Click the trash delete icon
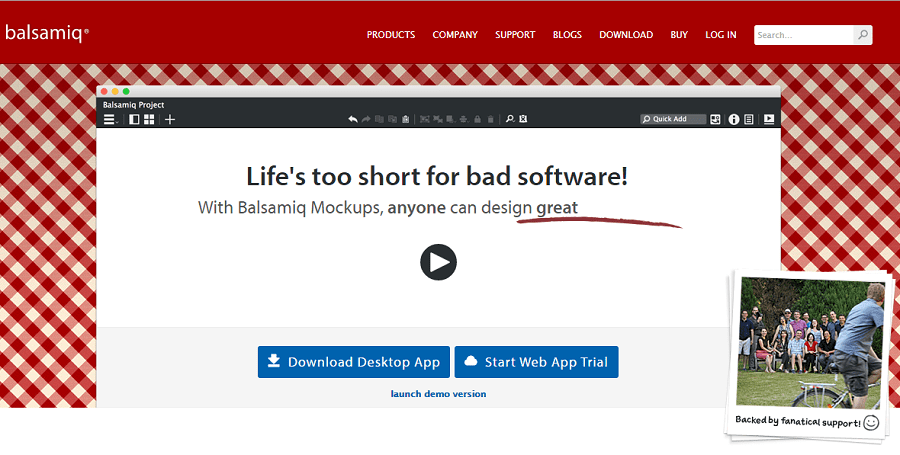Image resolution: width=900 pixels, height=455 pixels. tap(490, 119)
